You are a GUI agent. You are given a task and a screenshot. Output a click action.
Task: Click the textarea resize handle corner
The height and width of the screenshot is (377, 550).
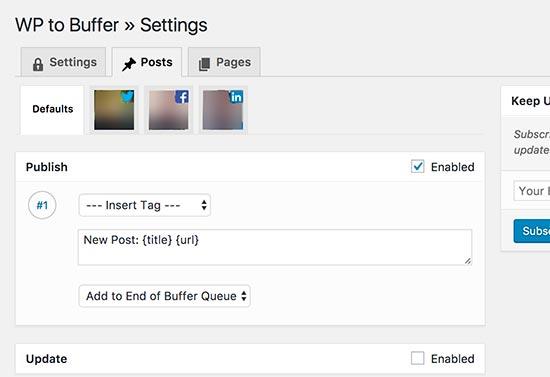[468, 261]
